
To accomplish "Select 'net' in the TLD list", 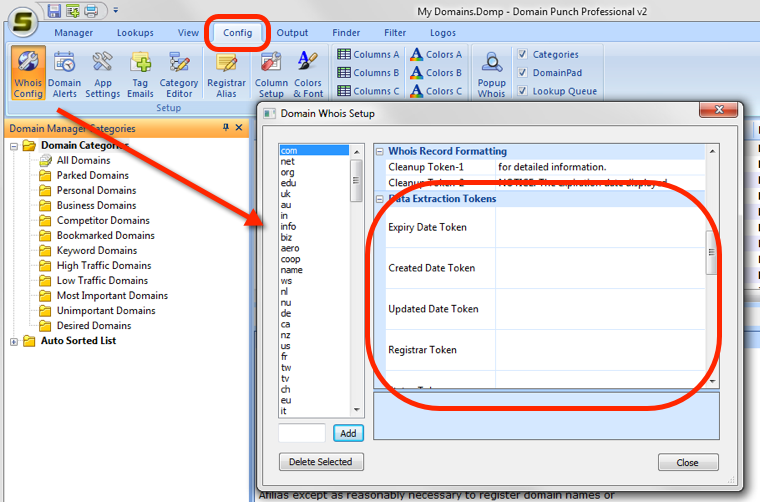I will pos(314,161).
